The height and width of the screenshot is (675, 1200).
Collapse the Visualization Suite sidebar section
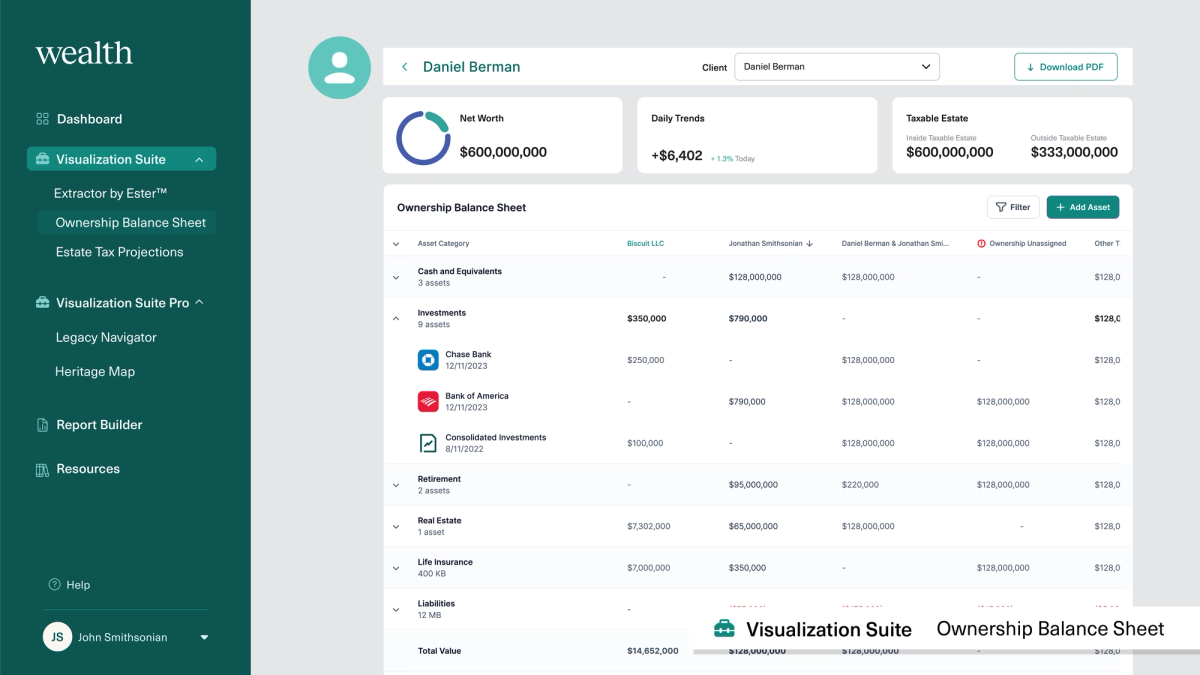199,160
